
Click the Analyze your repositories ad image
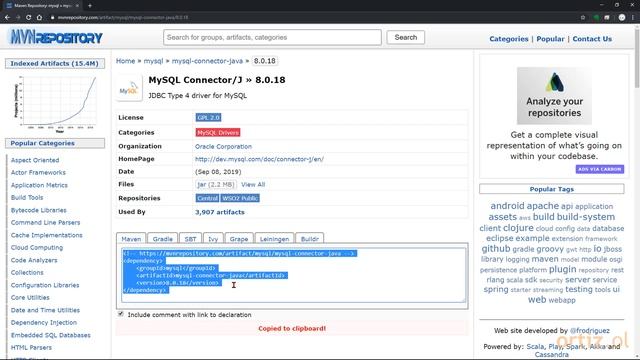pos(554,96)
